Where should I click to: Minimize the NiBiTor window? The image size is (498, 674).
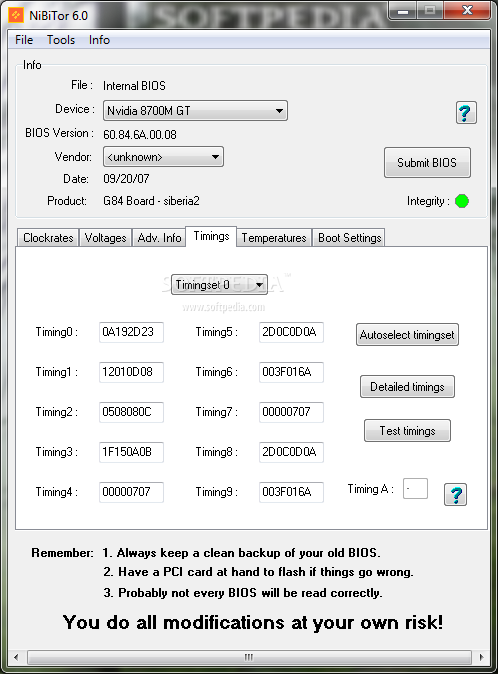click(403, 11)
